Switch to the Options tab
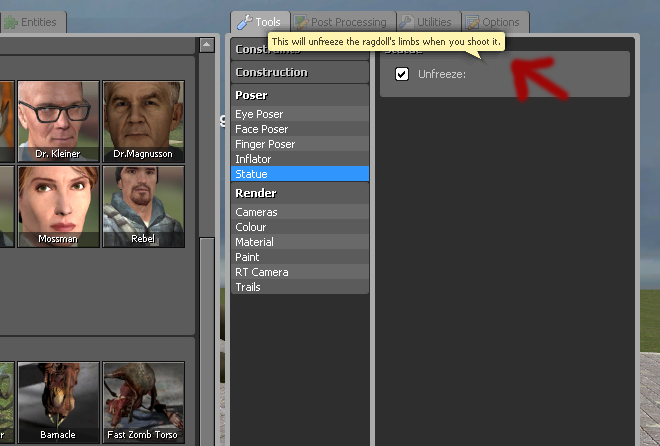660x446 pixels. pos(495,22)
